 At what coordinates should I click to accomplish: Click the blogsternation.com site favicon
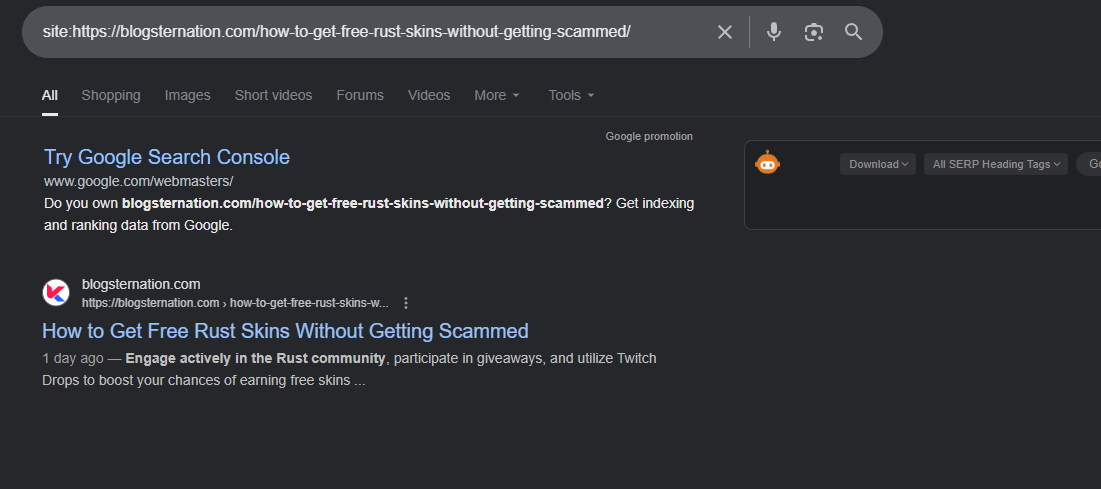click(x=56, y=293)
